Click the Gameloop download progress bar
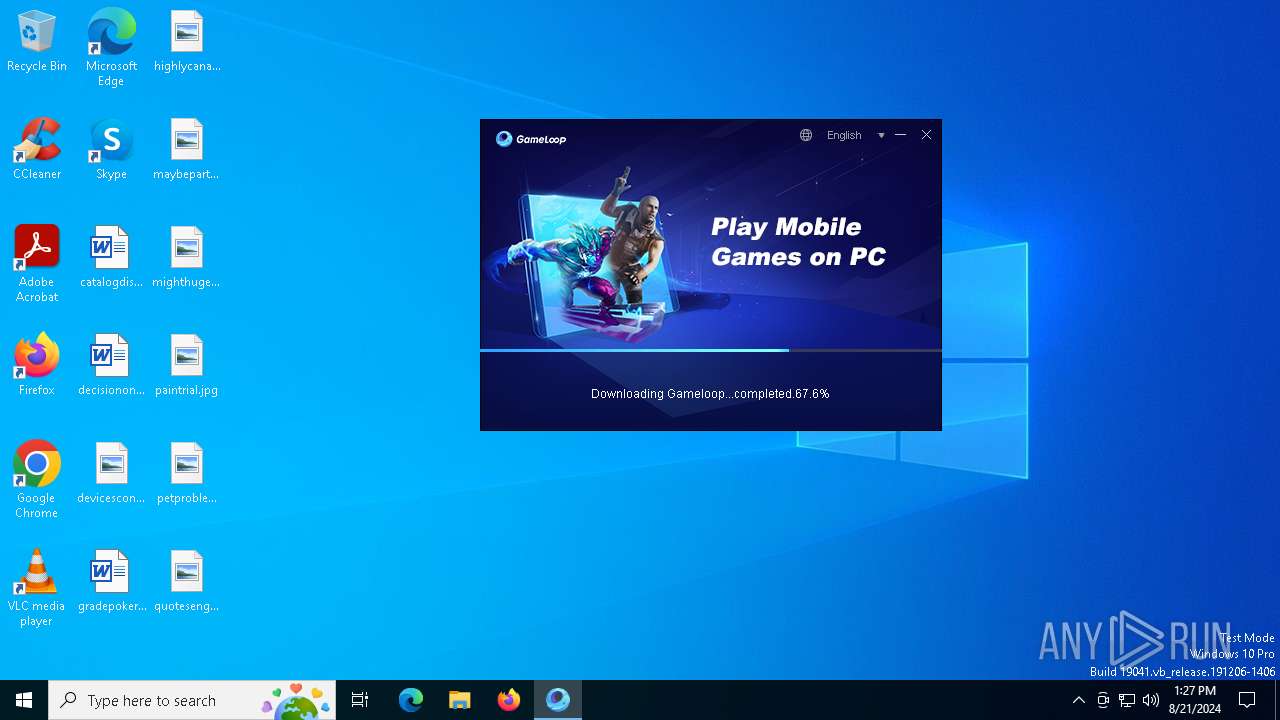Image resolution: width=1280 pixels, height=720 pixels. (711, 350)
